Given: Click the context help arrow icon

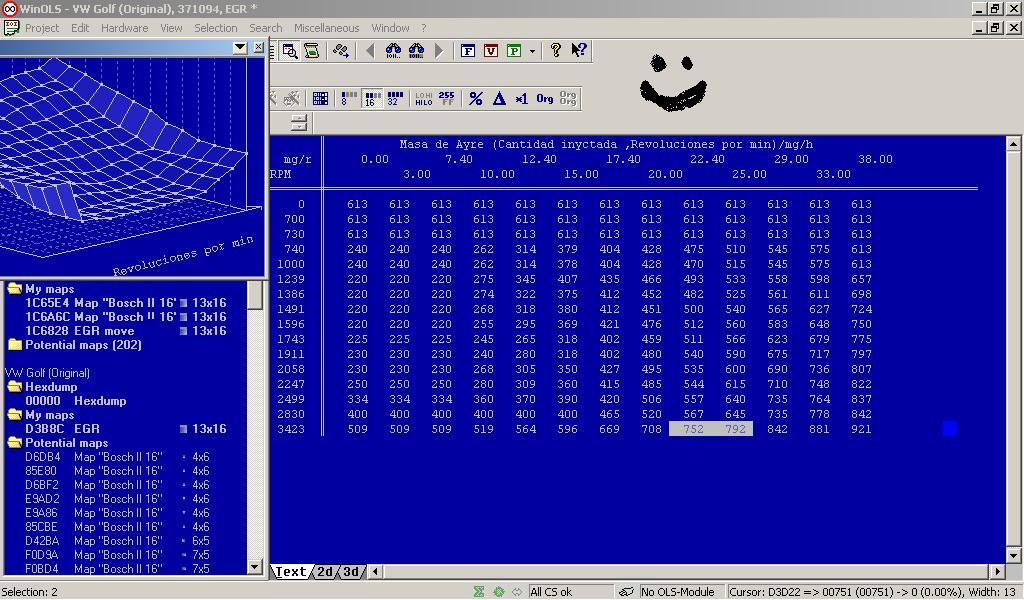Looking at the screenshot, I should pos(579,51).
